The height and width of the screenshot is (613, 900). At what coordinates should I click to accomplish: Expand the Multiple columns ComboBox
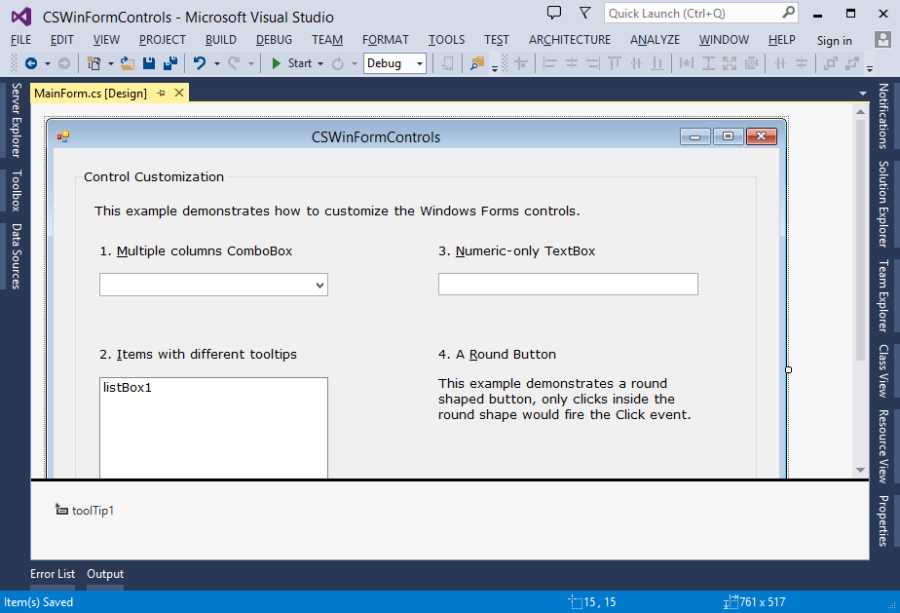(x=320, y=285)
